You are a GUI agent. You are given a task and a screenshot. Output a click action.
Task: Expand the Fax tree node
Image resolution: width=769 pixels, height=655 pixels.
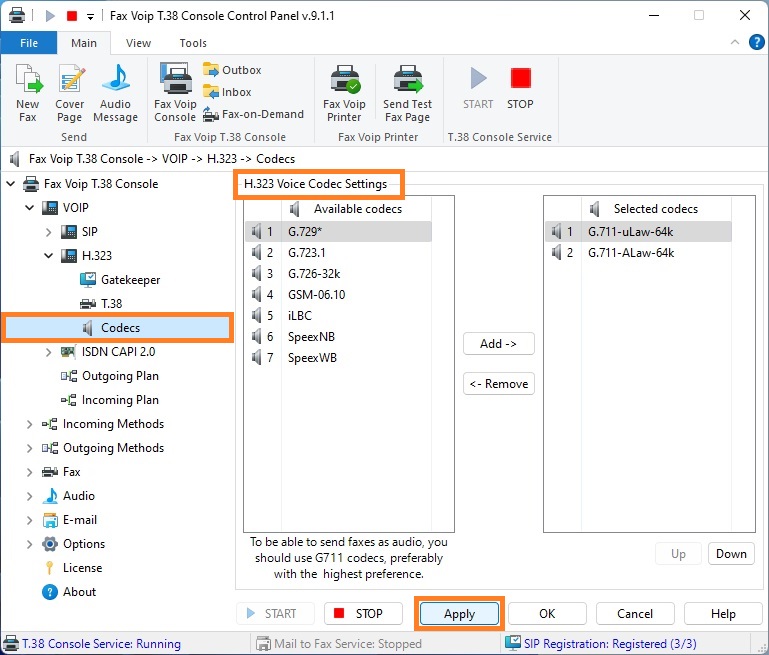(29, 472)
